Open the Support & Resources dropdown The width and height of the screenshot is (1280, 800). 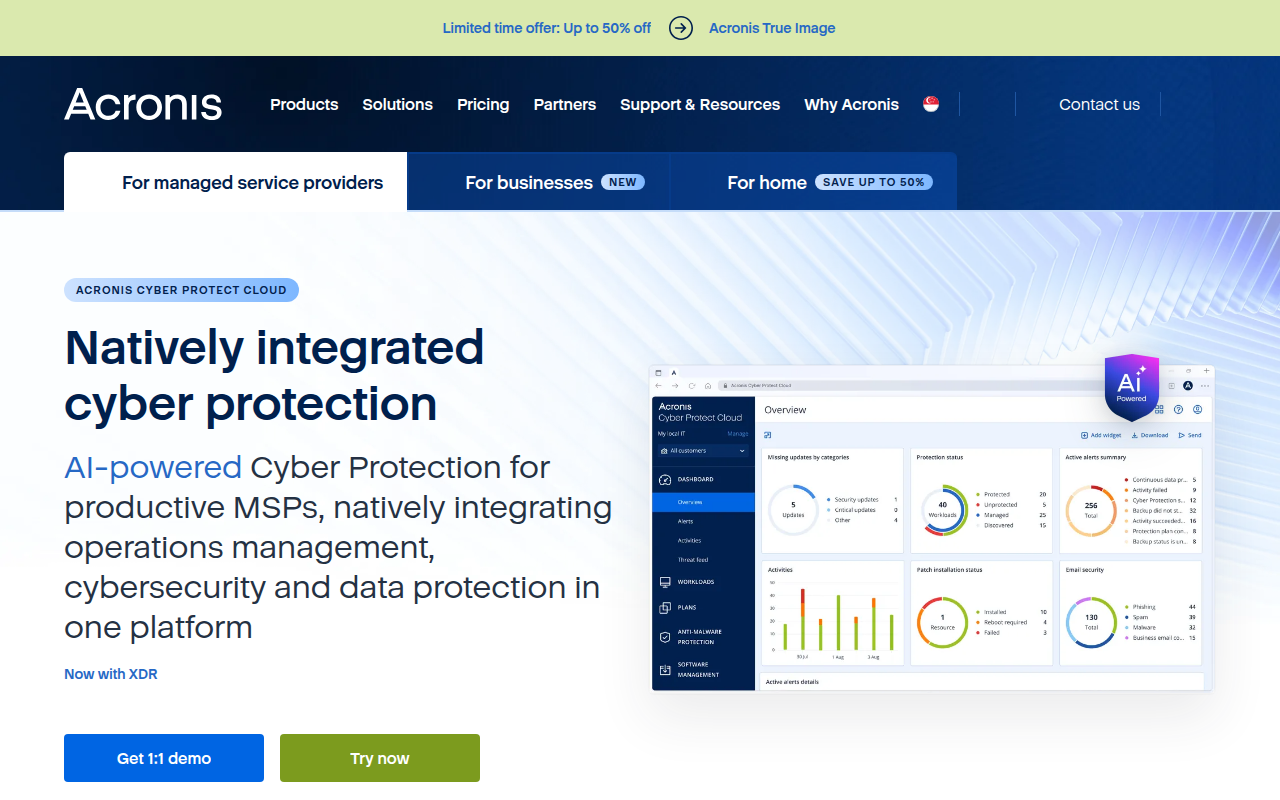(700, 104)
